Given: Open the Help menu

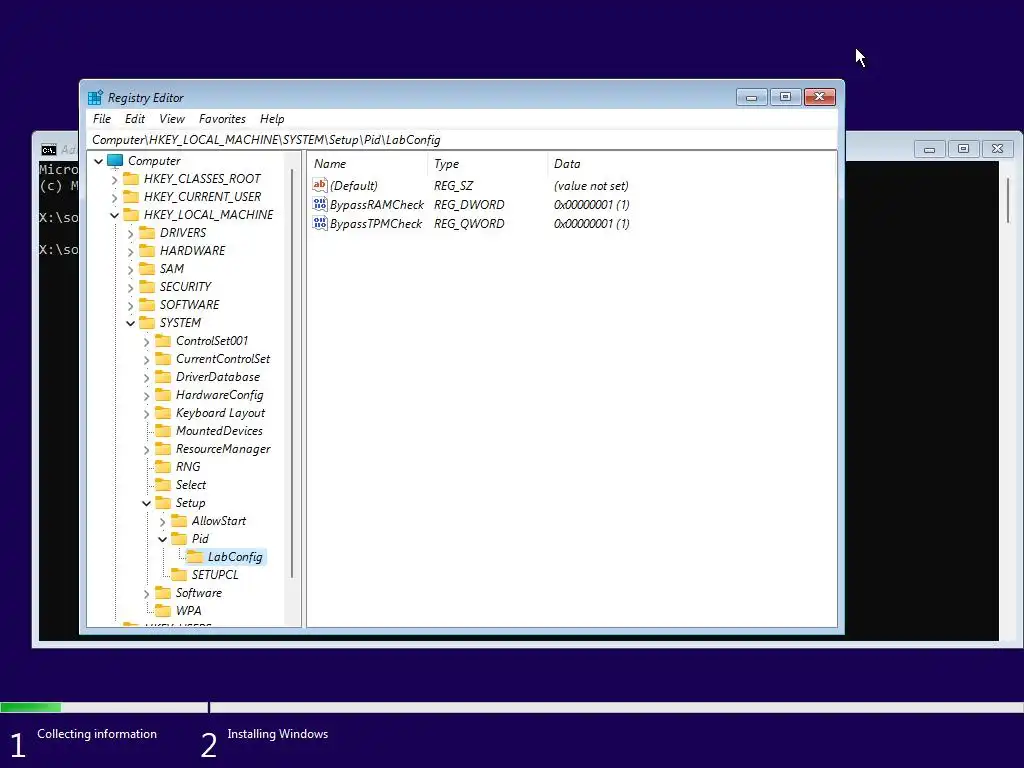Looking at the screenshot, I should click(x=272, y=119).
